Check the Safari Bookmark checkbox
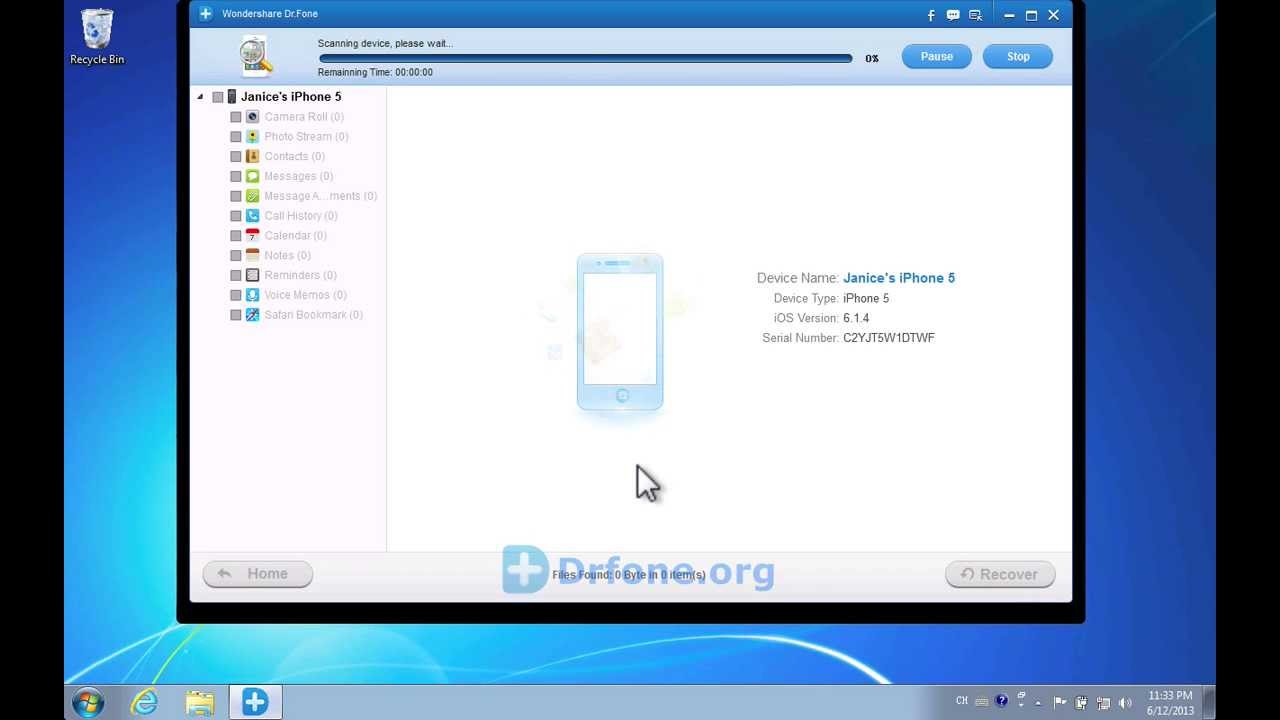The width and height of the screenshot is (1280, 720). [236, 315]
